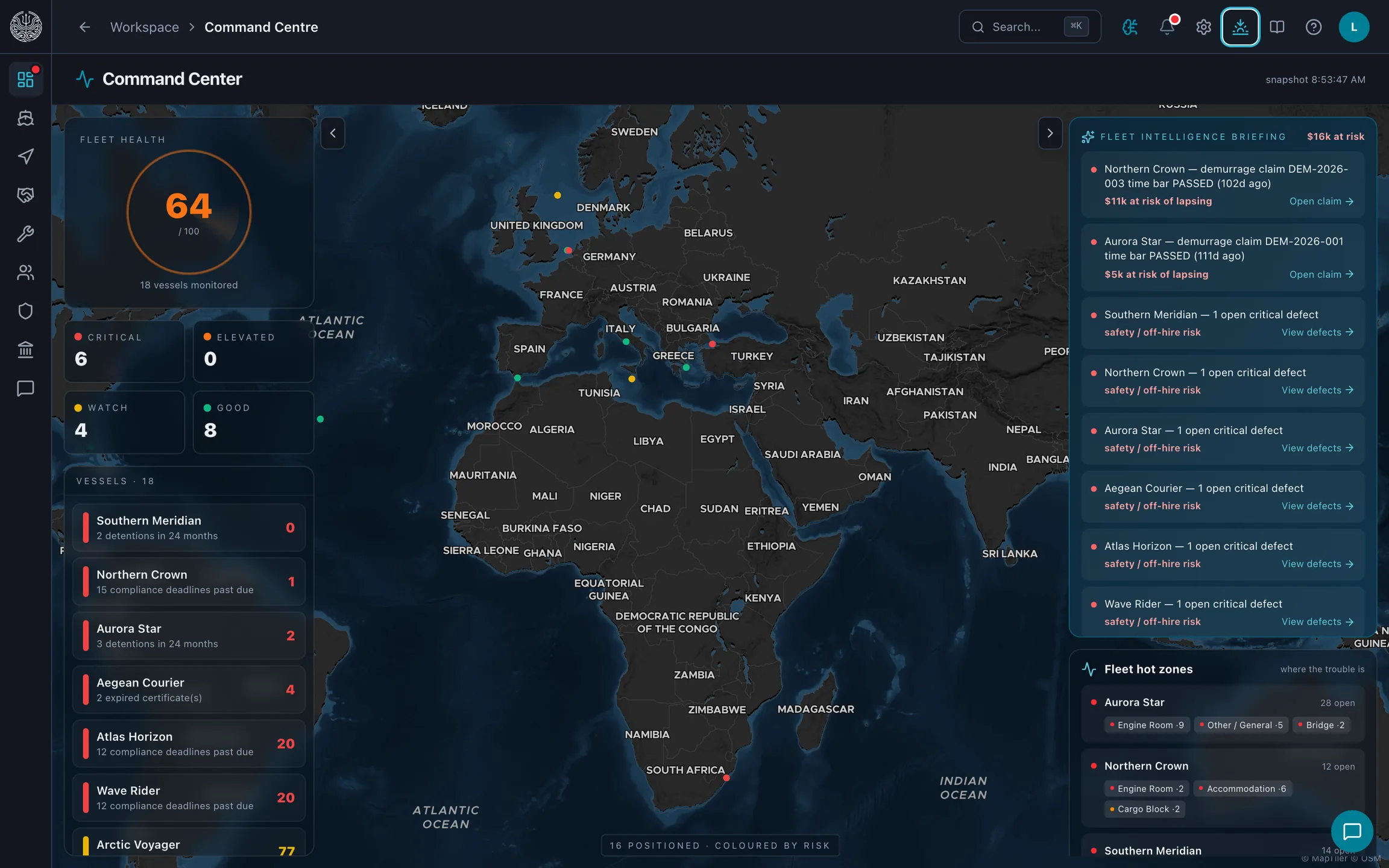The image size is (1389, 868).
Task: Click the back arrow beside Workspace
Action: coord(84,27)
